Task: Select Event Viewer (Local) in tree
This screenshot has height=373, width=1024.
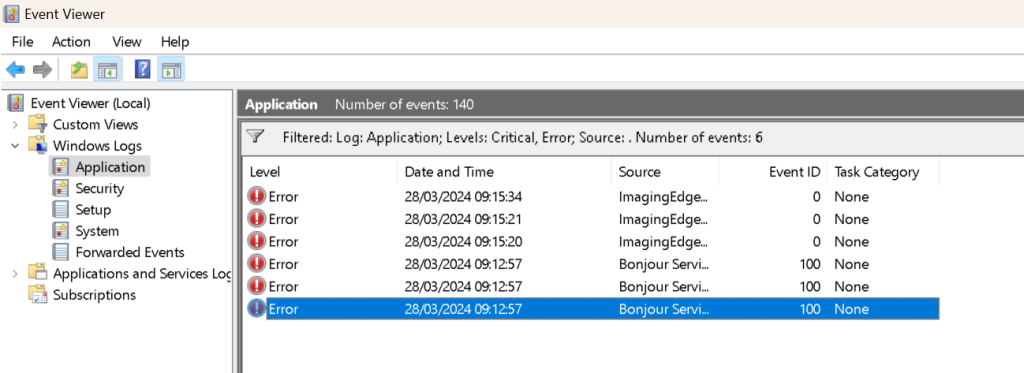Action: pos(91,103)
